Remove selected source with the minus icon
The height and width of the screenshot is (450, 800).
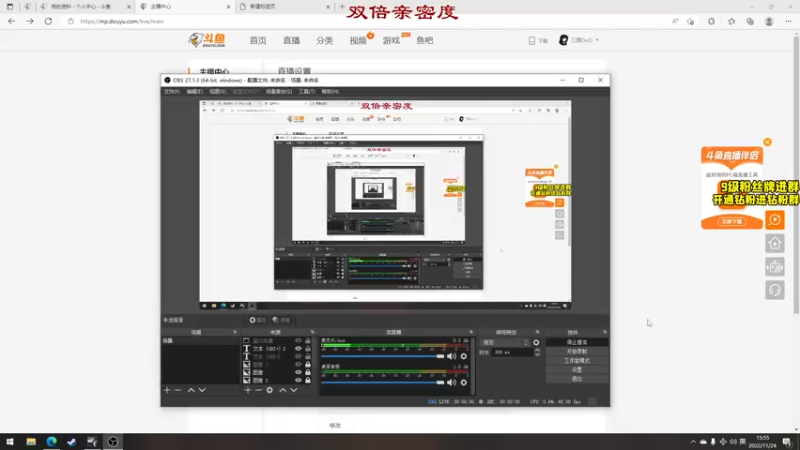(x=259, y=390)
